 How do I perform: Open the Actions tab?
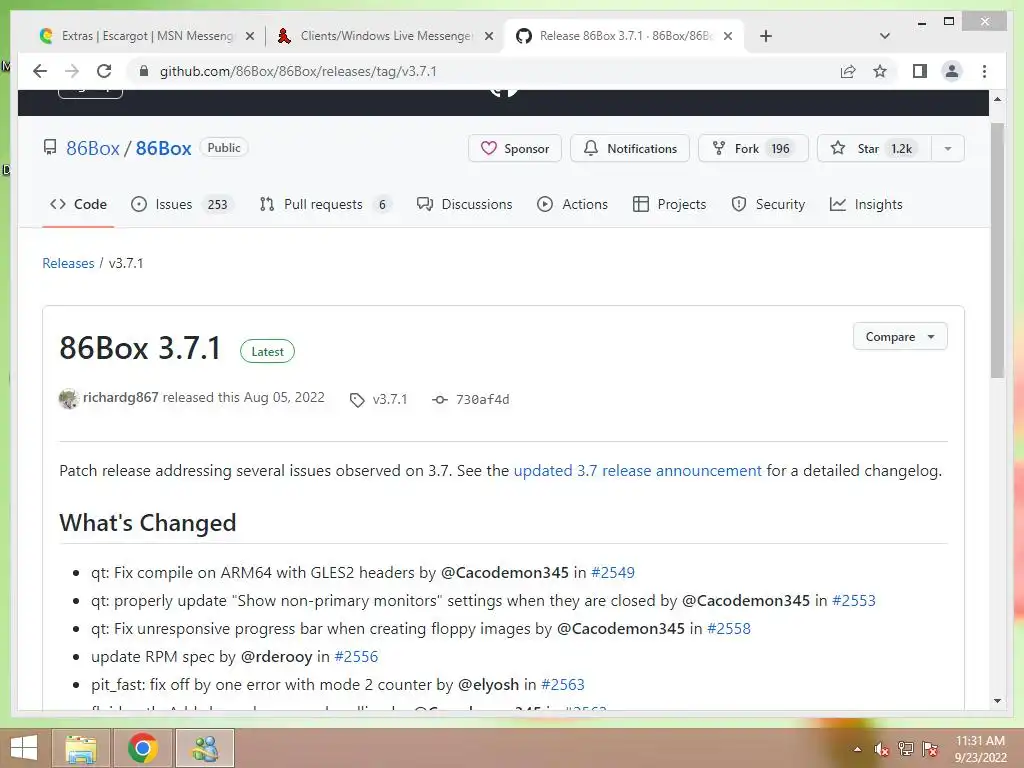572,204
